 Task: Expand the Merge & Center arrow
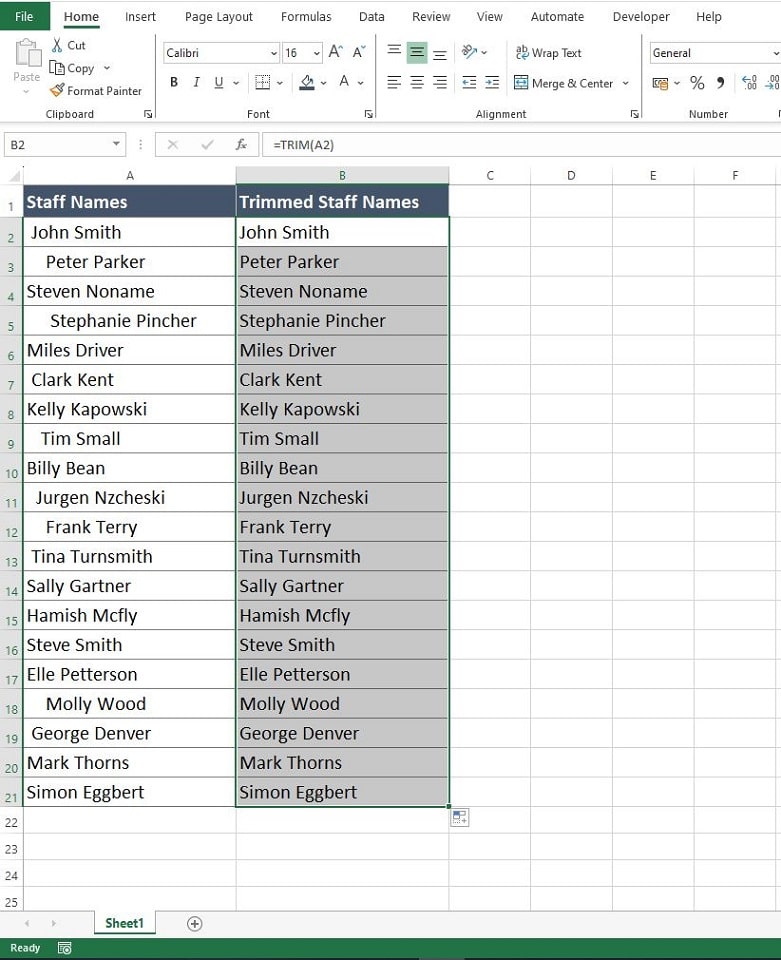(626, 83)
